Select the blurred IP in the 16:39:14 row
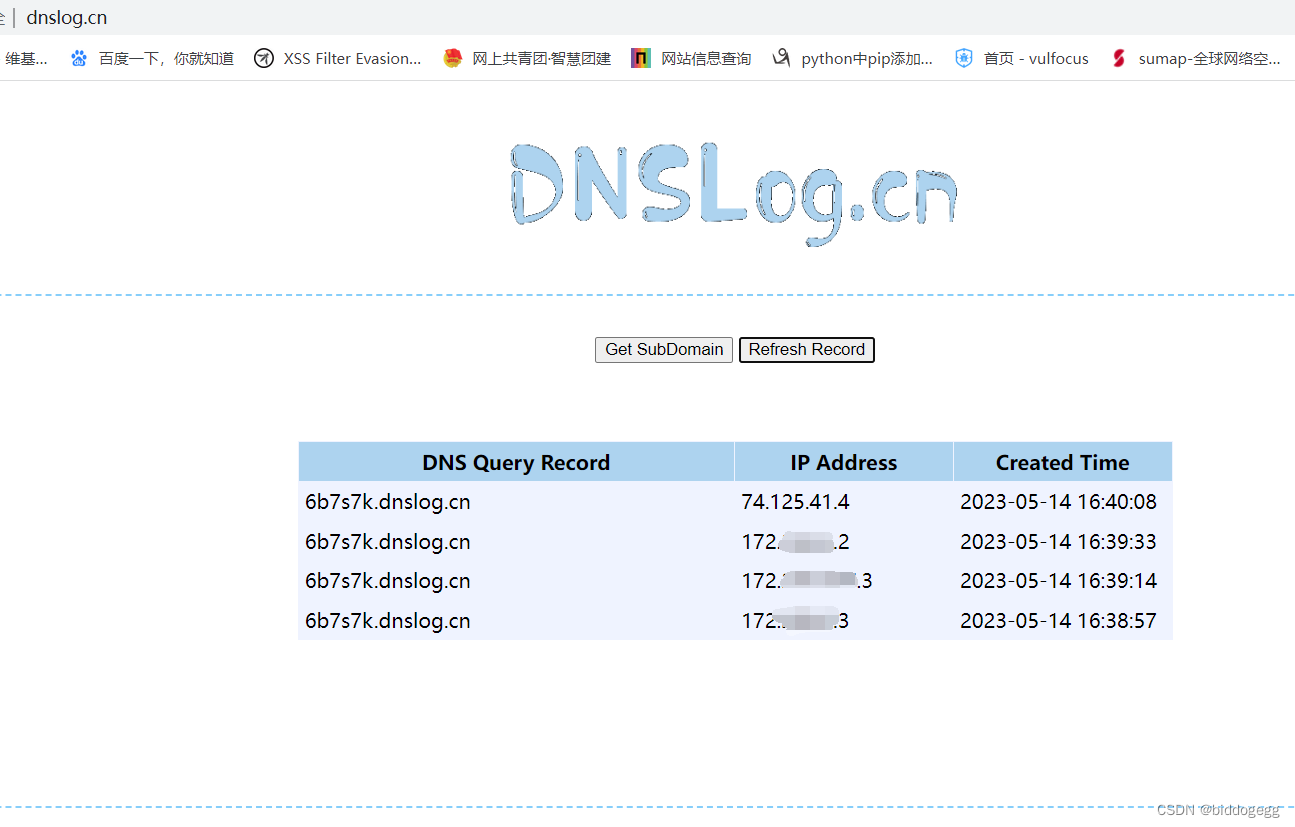The width and height of the screenshot is (1295, 827). (807, 581)
